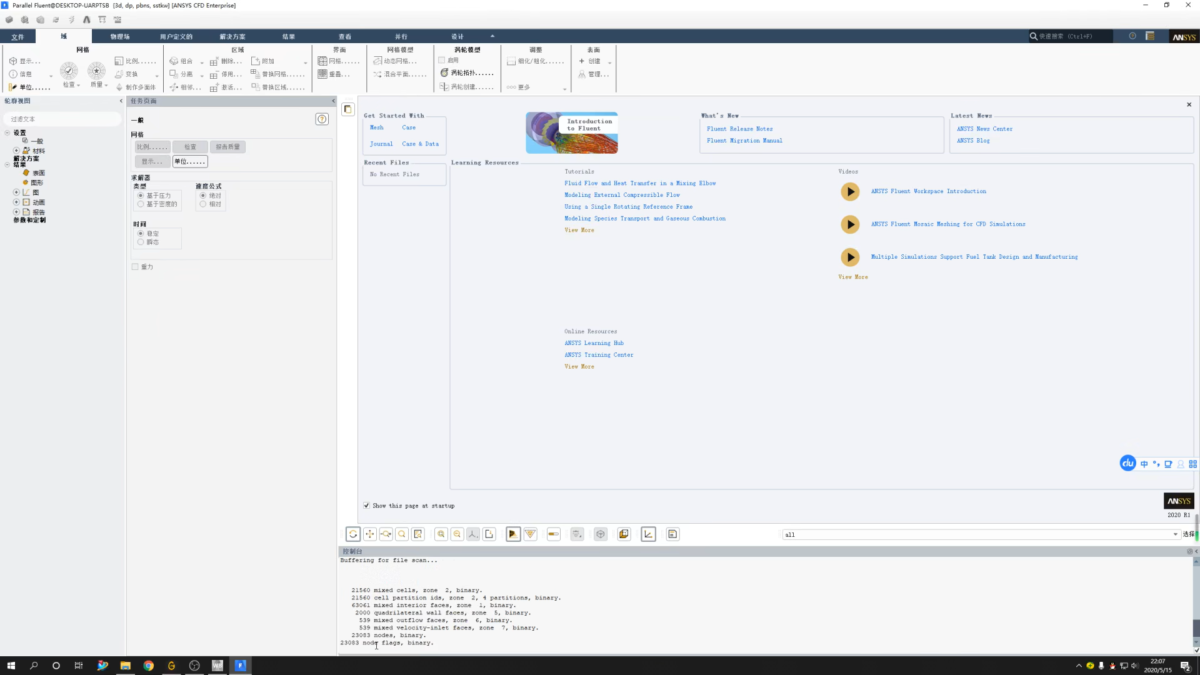The height and width of the screenshot is (675, 1200).
Task: Click the Windows Start button
Action: tap(11, 665)
